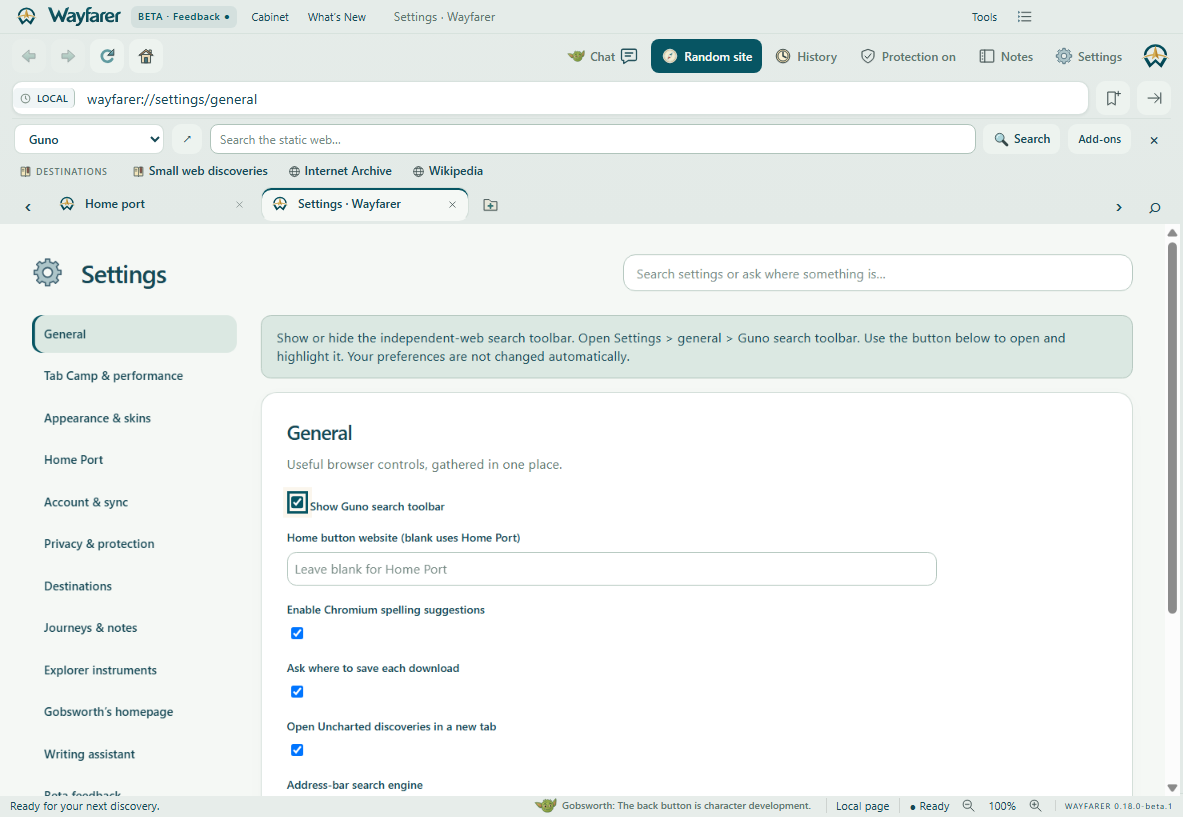Focus the Search settings input field
The height and width of the screenshot is (817, 1183).
(x=877, y=273)
